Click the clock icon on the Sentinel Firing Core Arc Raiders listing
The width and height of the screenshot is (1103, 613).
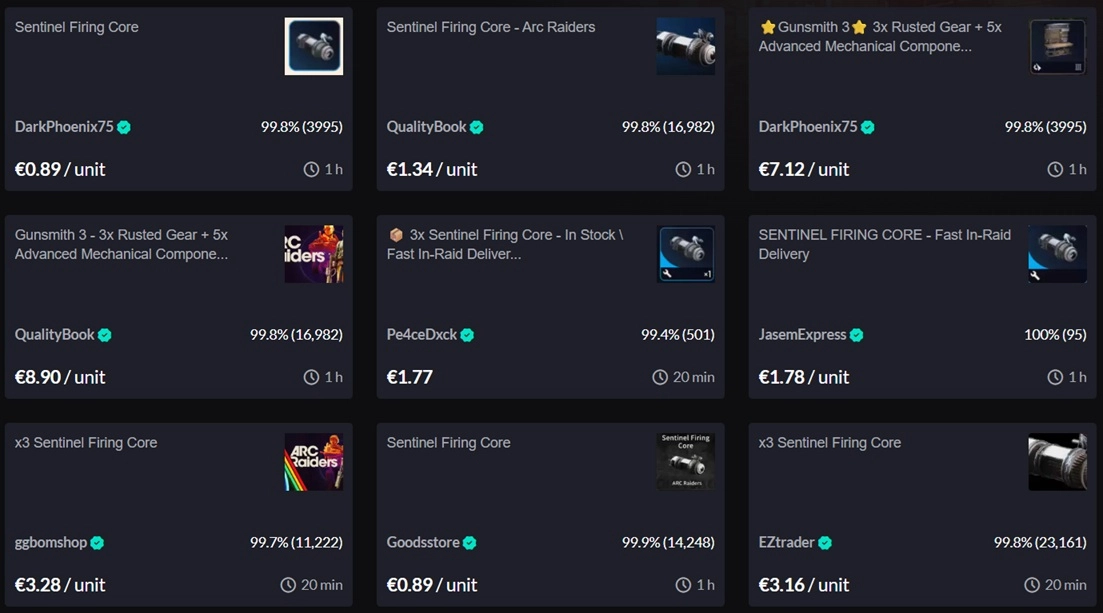[684, 169]
